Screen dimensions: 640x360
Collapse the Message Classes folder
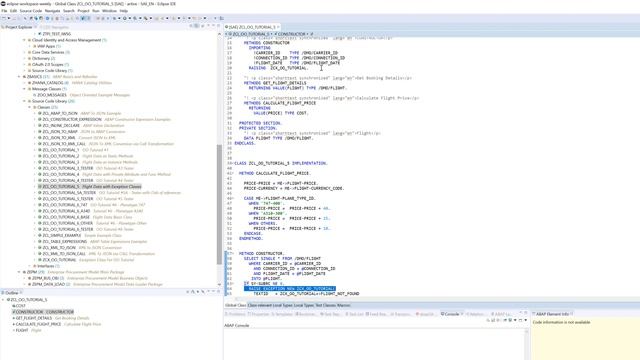pyautogui.click(x=24, y=89)
